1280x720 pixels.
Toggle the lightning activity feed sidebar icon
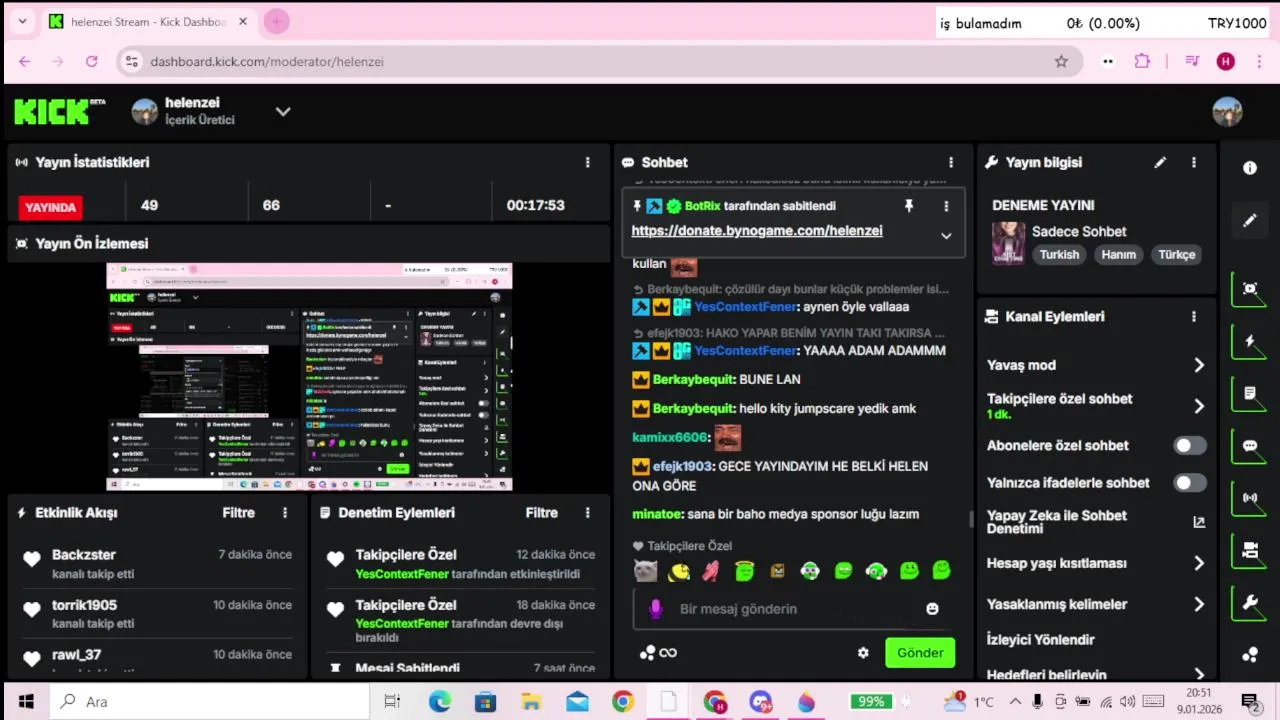1250,341
